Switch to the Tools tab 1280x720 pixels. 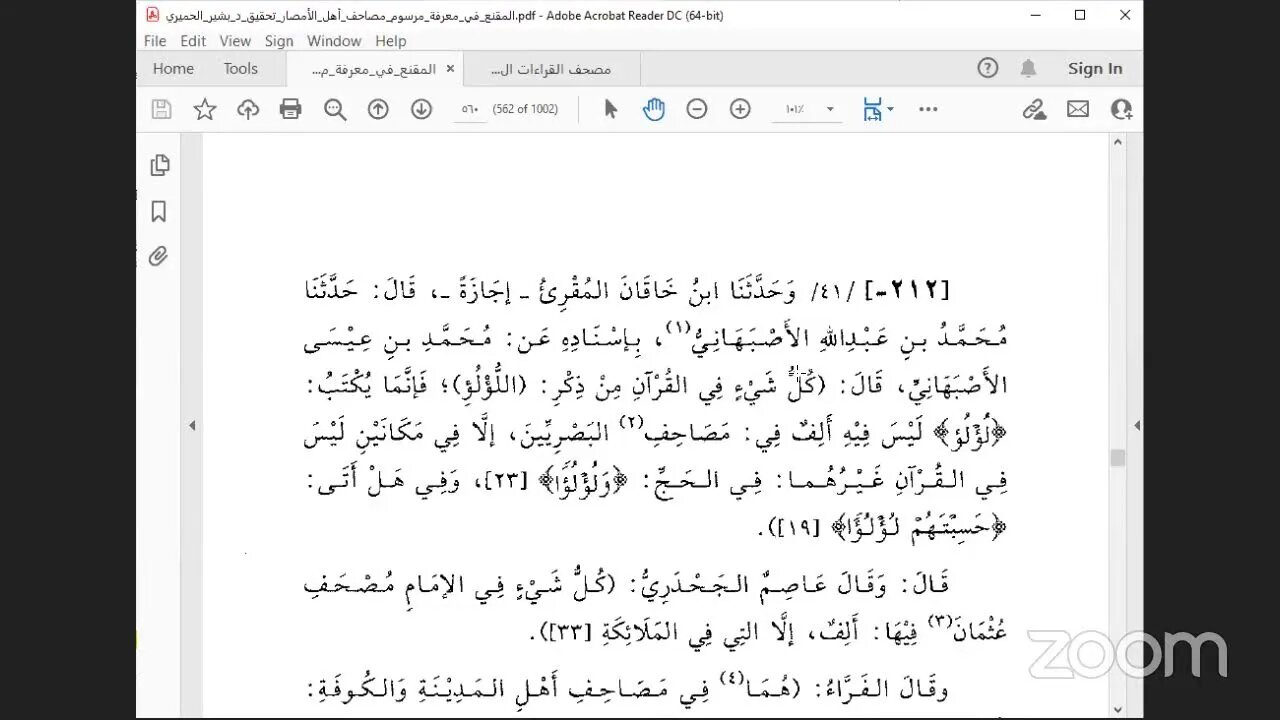pos(241,68)
